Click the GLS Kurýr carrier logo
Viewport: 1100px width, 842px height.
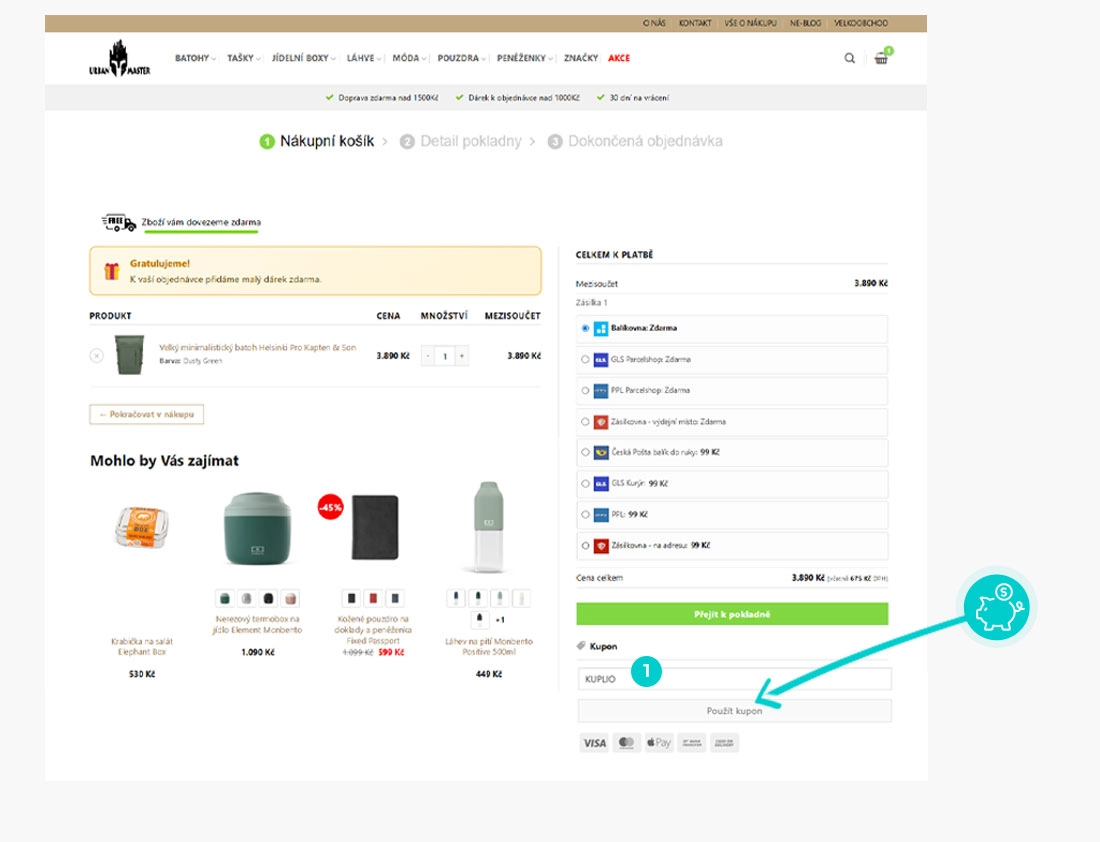[601, 483]
